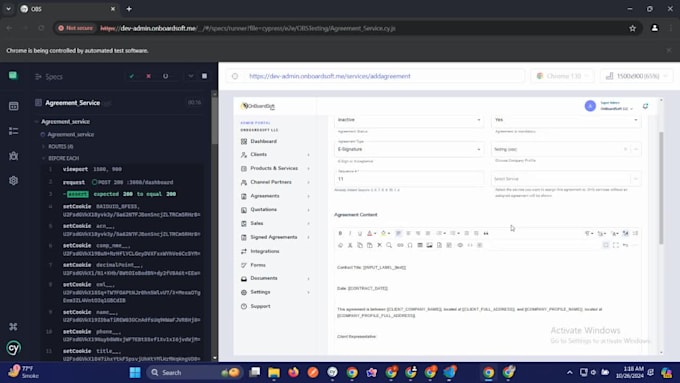
Task: Click the Sequence number input field
Action: coord(409,179)
